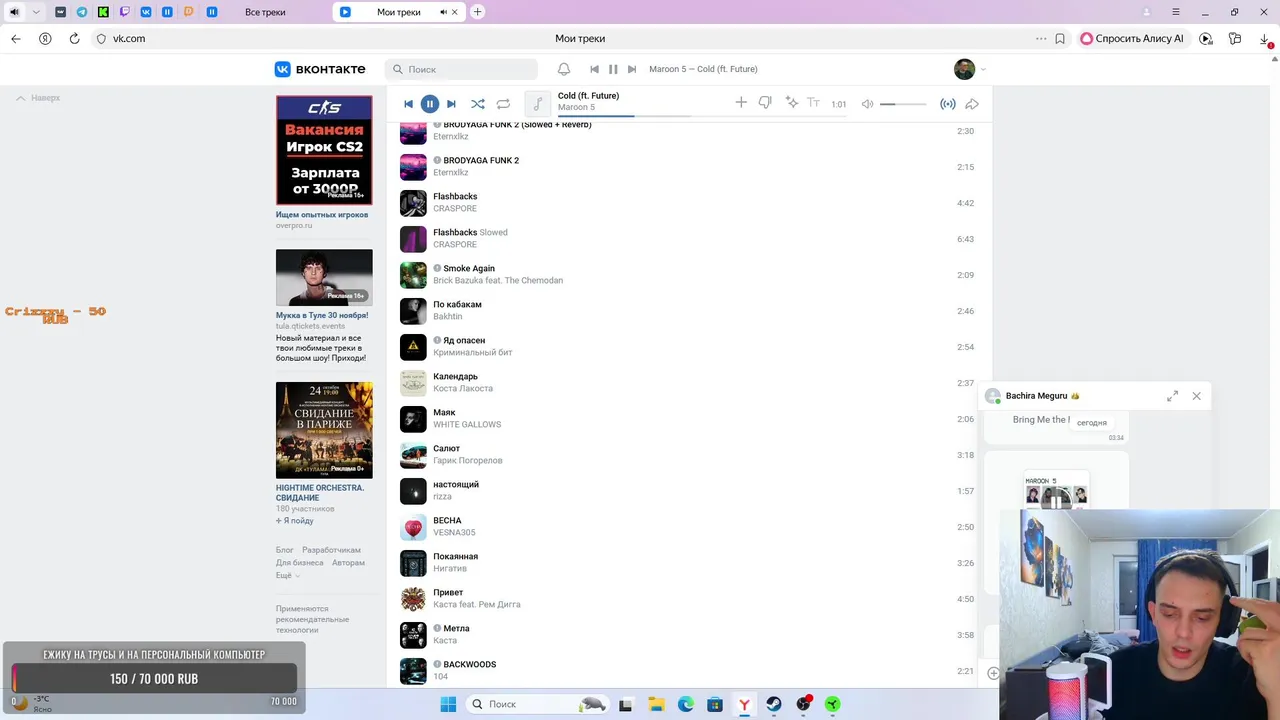Open the VK notifications bell
1280x720 pixels.
pos(564,69)
